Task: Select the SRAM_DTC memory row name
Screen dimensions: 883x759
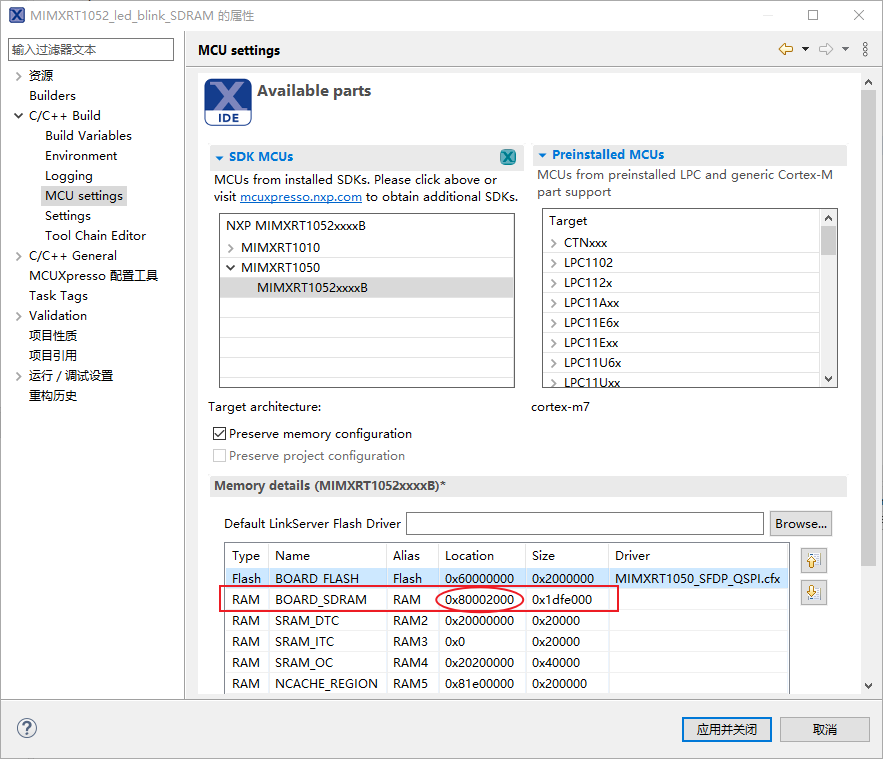Action: (307, 620)
